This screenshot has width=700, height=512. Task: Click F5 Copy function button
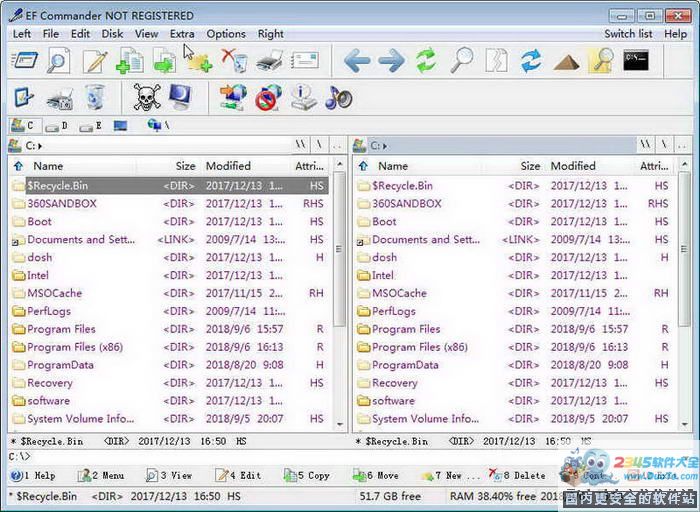[x=307, y=476]
